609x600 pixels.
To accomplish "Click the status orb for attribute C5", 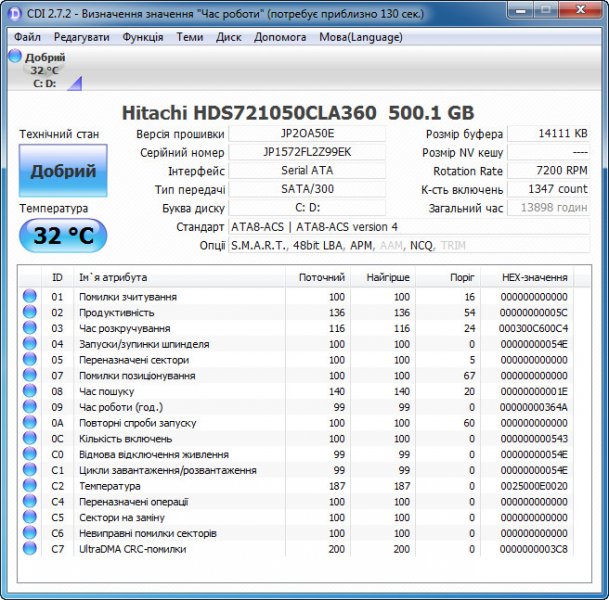I will click(x=30, y=517).
